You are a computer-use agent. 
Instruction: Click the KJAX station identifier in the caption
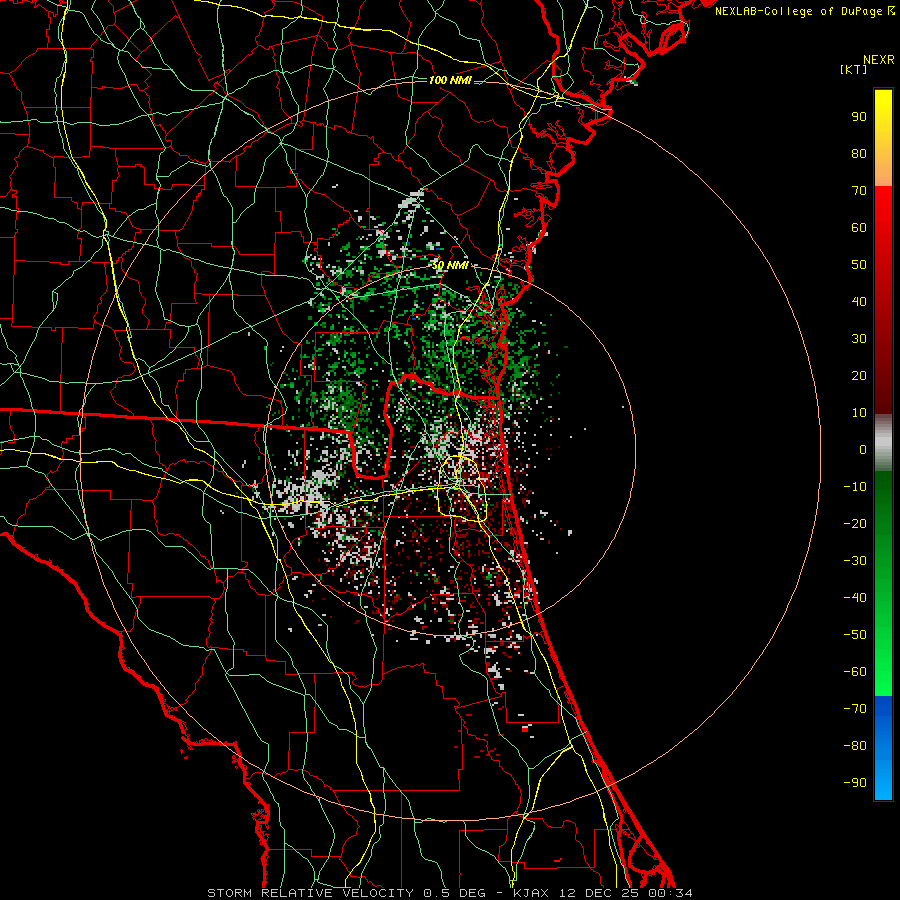(531, 893)
